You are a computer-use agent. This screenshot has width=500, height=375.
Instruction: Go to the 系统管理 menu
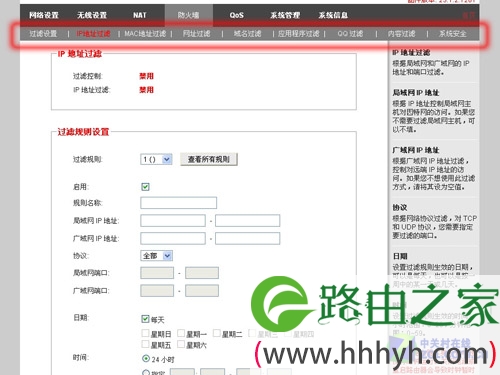285,15
